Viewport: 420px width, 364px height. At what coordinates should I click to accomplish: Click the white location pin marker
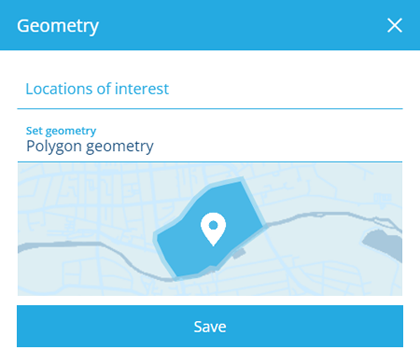click(x=213, y=229)
